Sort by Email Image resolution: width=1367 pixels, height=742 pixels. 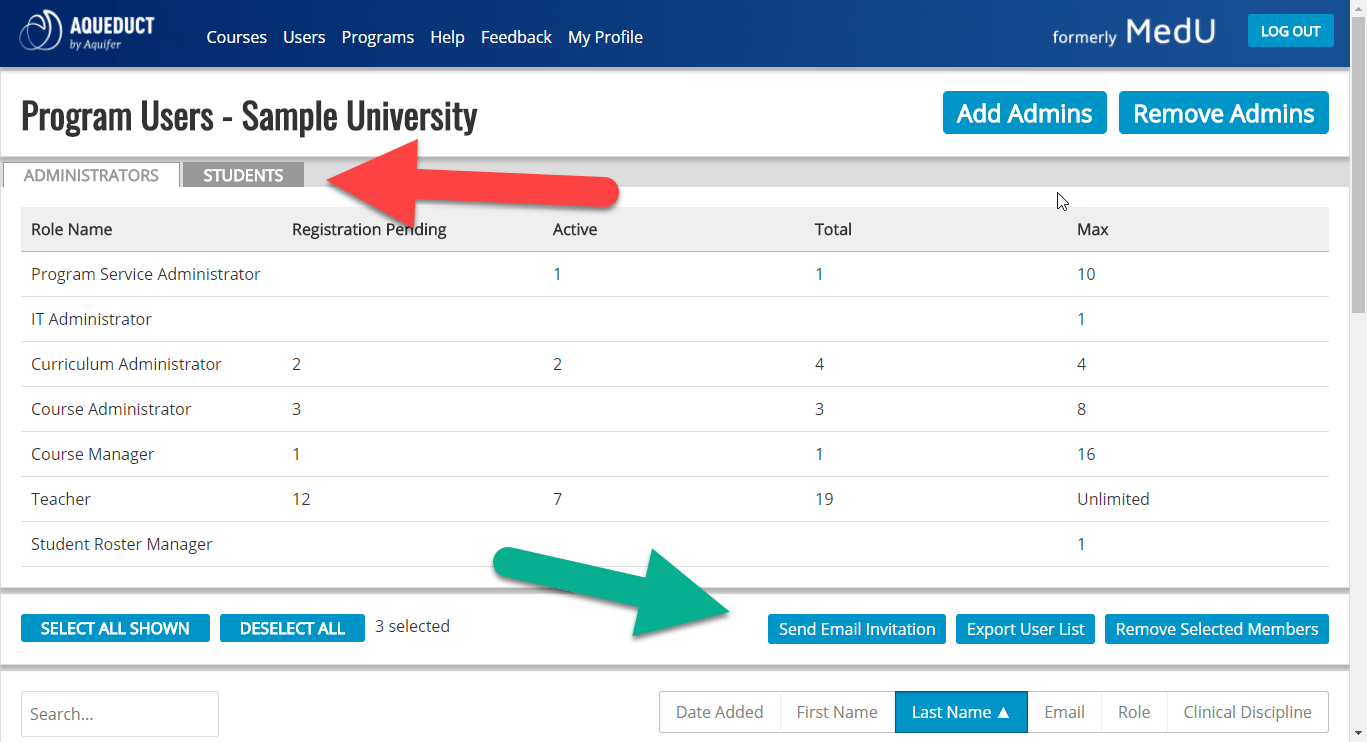pyautogui.click(x=1065, y=712)
